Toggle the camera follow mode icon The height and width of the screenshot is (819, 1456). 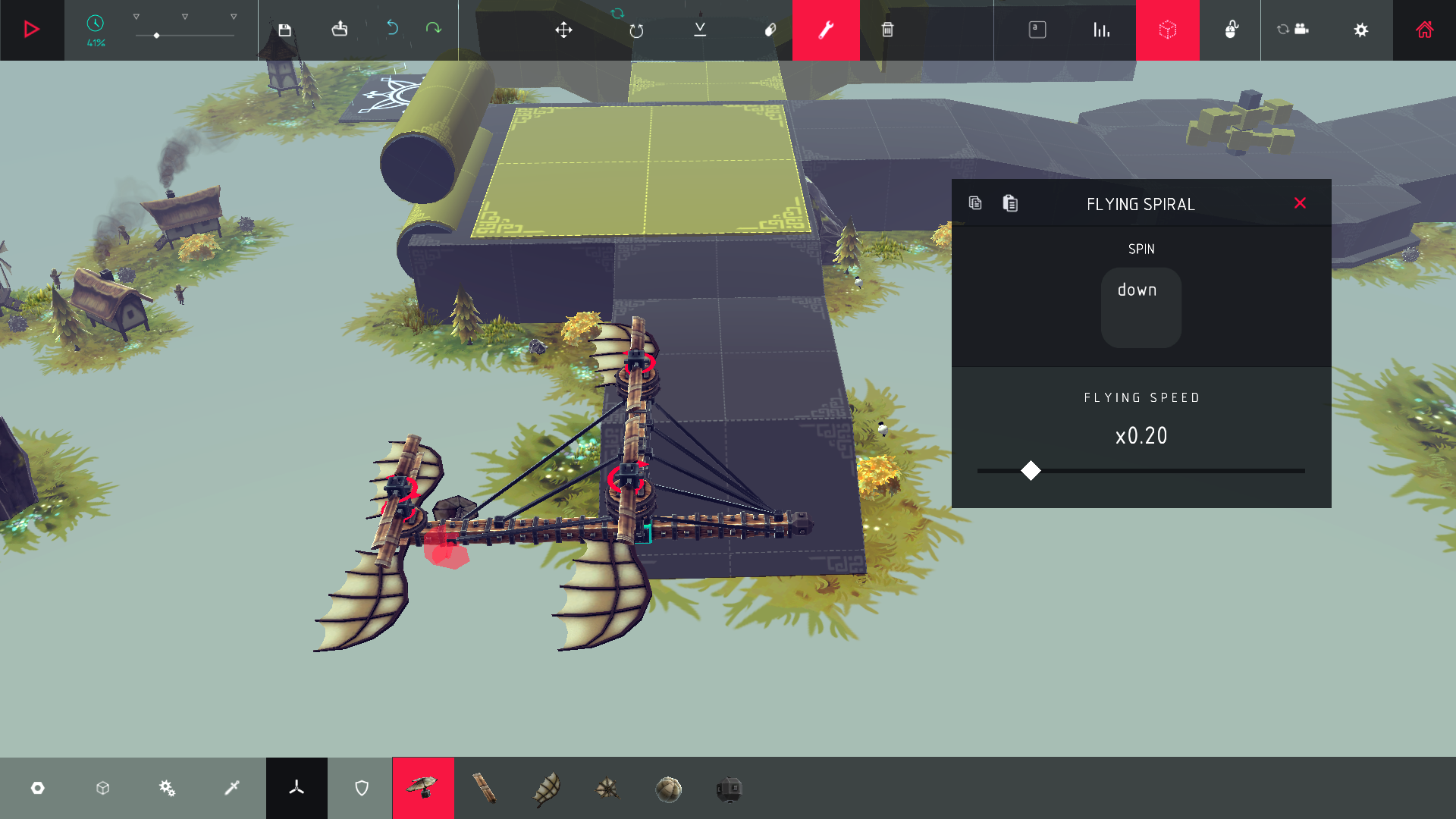click(1293, 29)
